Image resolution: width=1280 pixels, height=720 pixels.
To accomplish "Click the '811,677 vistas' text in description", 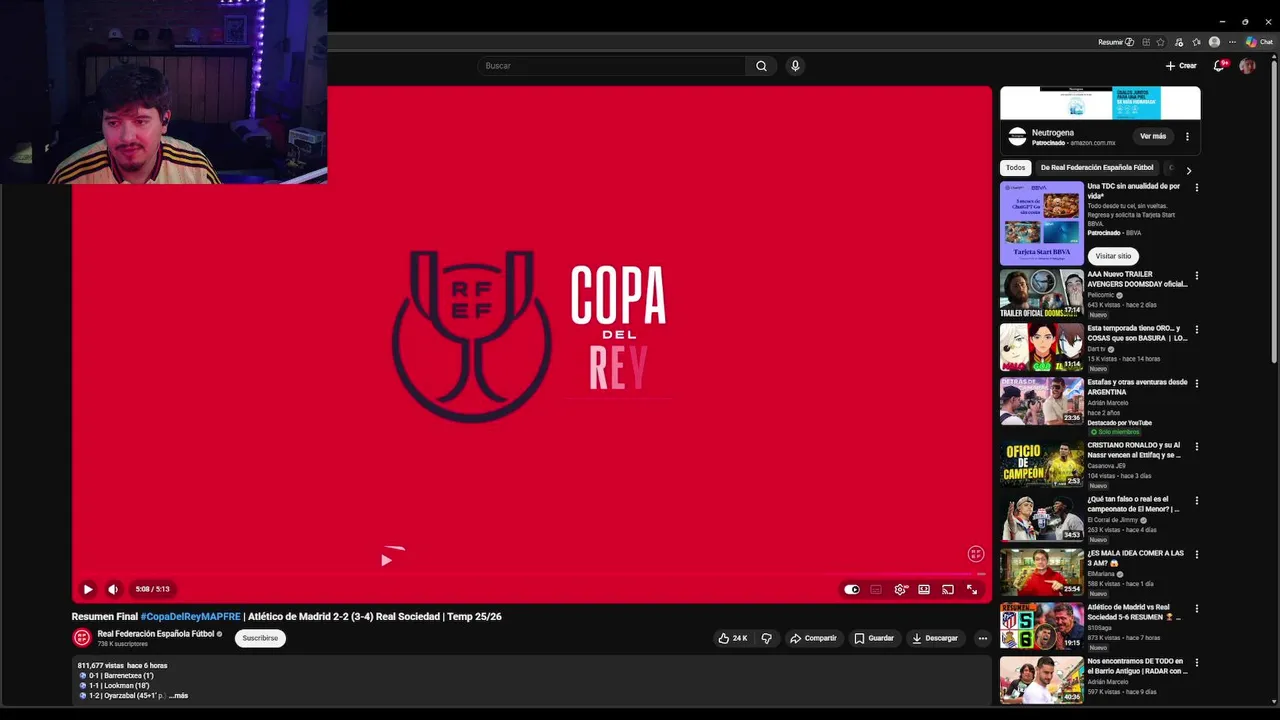I will 100,666.
